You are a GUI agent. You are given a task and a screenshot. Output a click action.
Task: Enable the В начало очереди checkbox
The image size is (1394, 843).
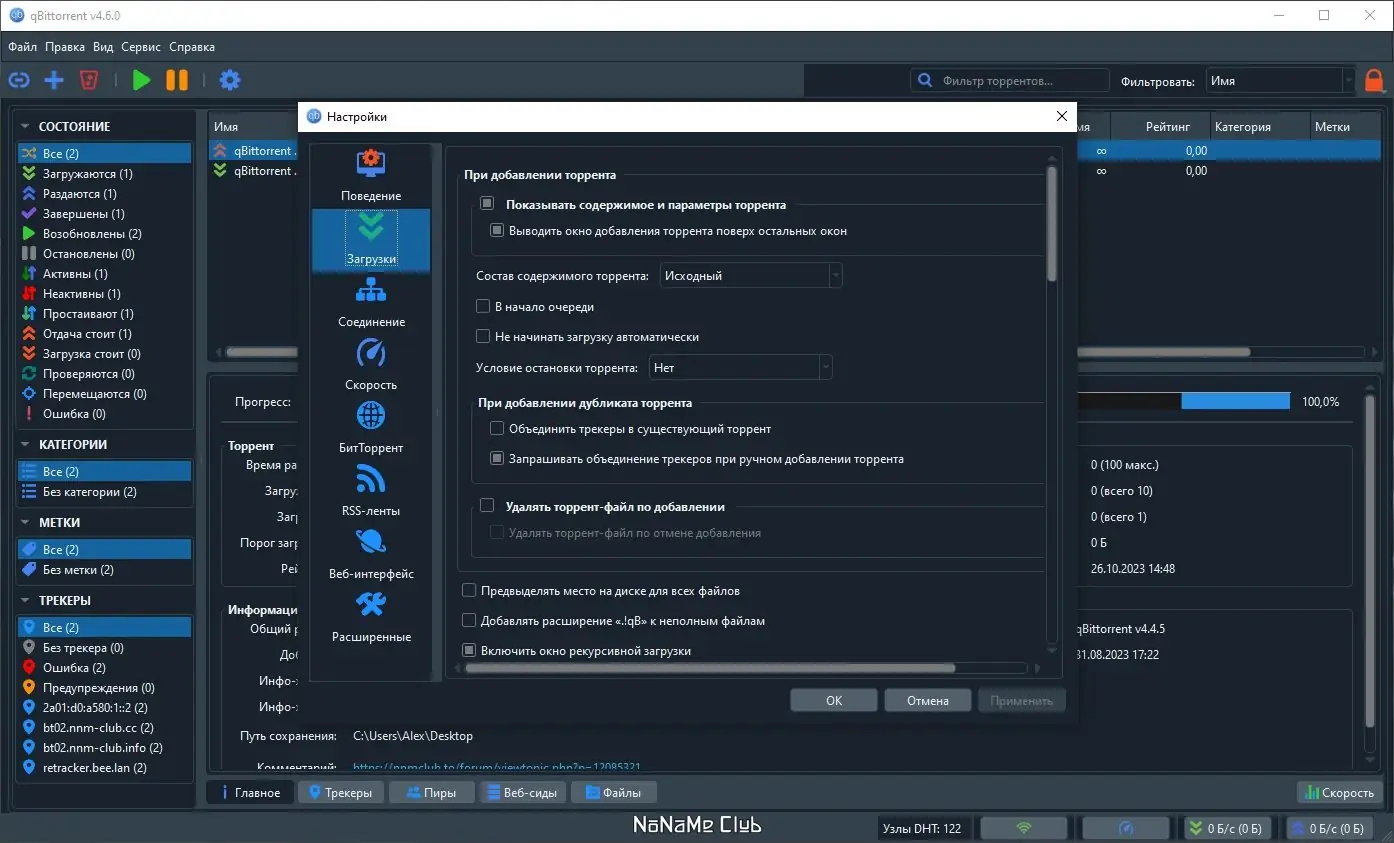point(483,306)
